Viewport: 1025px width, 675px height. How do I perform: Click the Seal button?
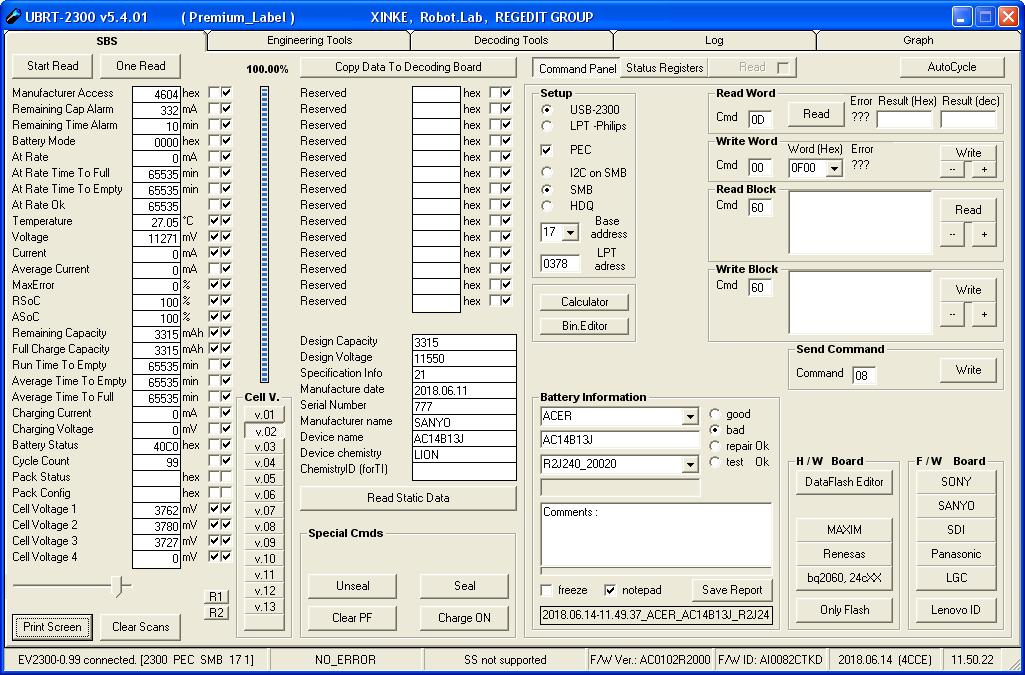point(464,586)
